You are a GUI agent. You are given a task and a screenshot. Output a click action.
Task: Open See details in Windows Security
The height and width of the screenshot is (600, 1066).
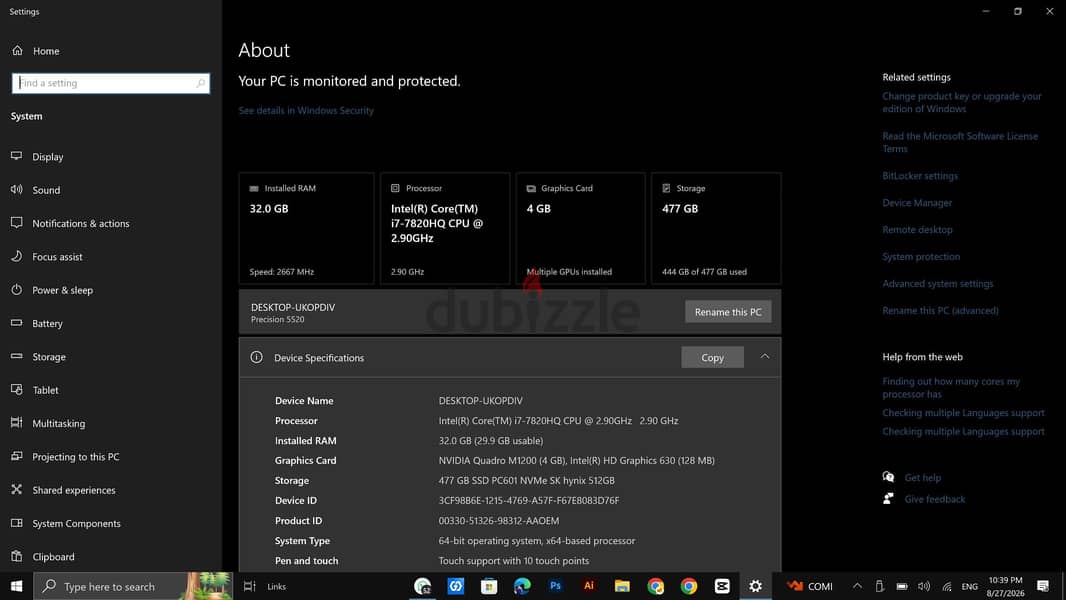point(306,110)
